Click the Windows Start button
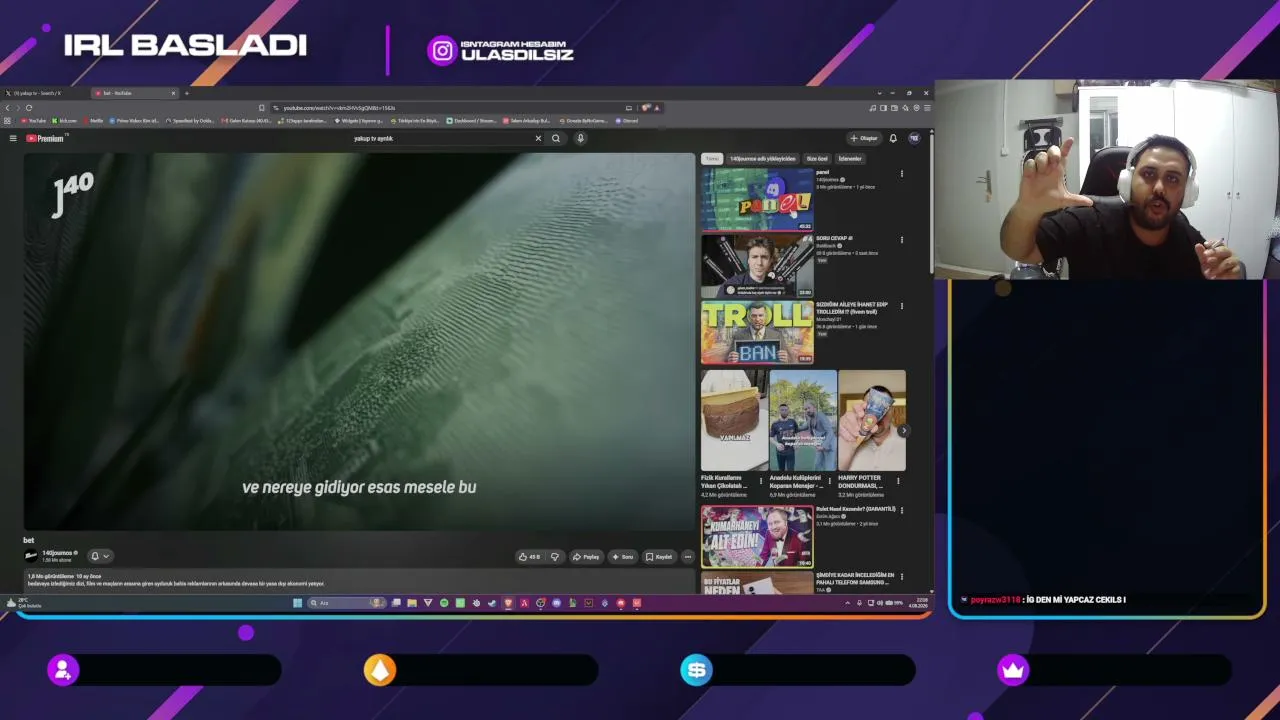1280x720 pixels. coord(297,603)
